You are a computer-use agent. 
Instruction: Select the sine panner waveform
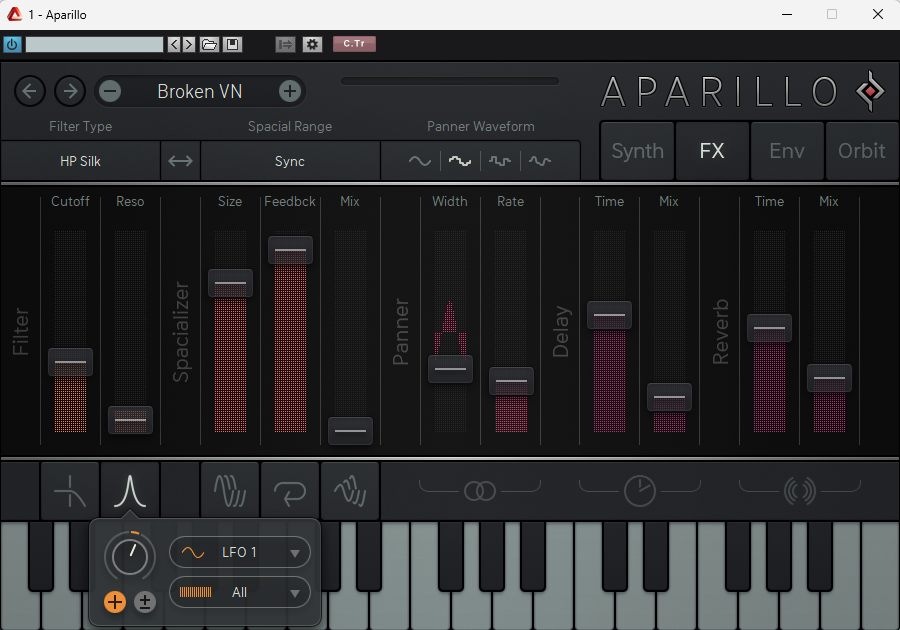420,161
